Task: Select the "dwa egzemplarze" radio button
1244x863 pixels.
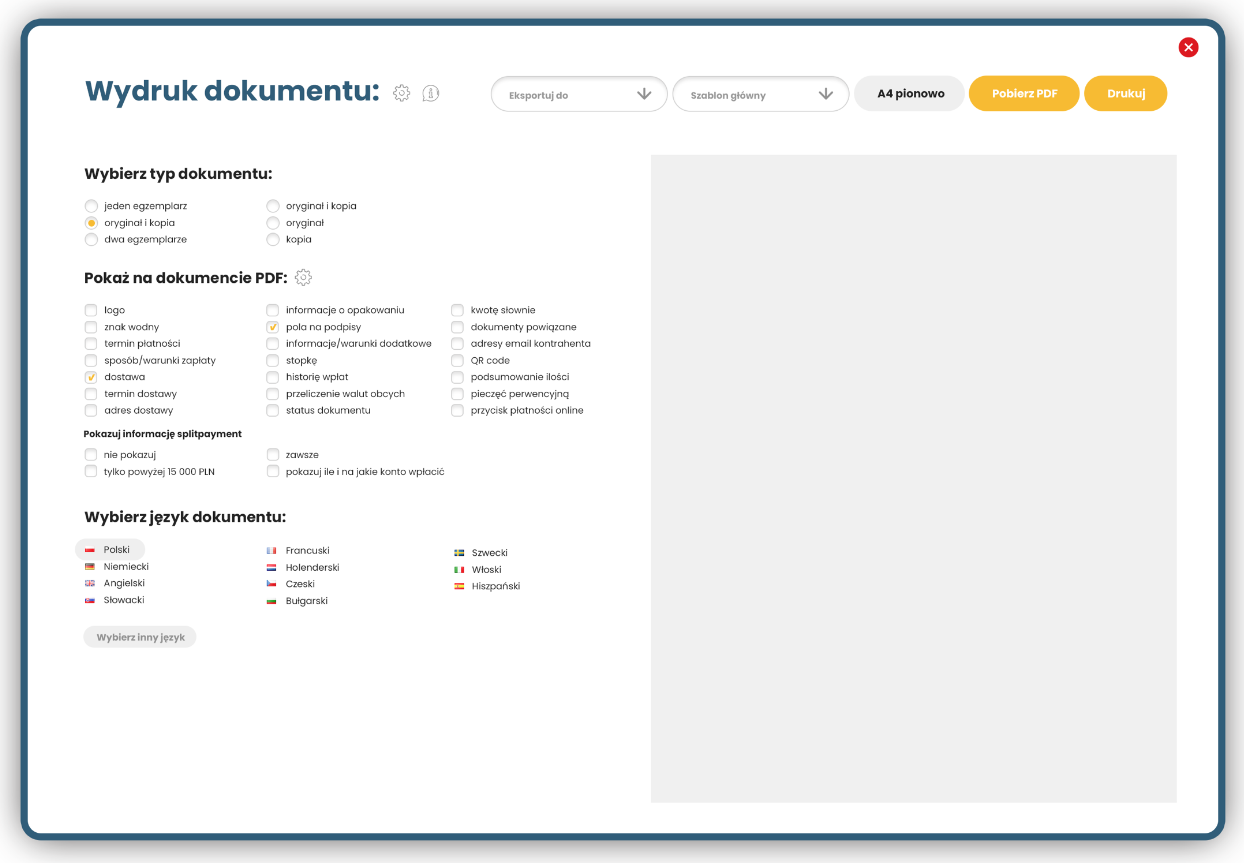Action: (x=90, y=239)
